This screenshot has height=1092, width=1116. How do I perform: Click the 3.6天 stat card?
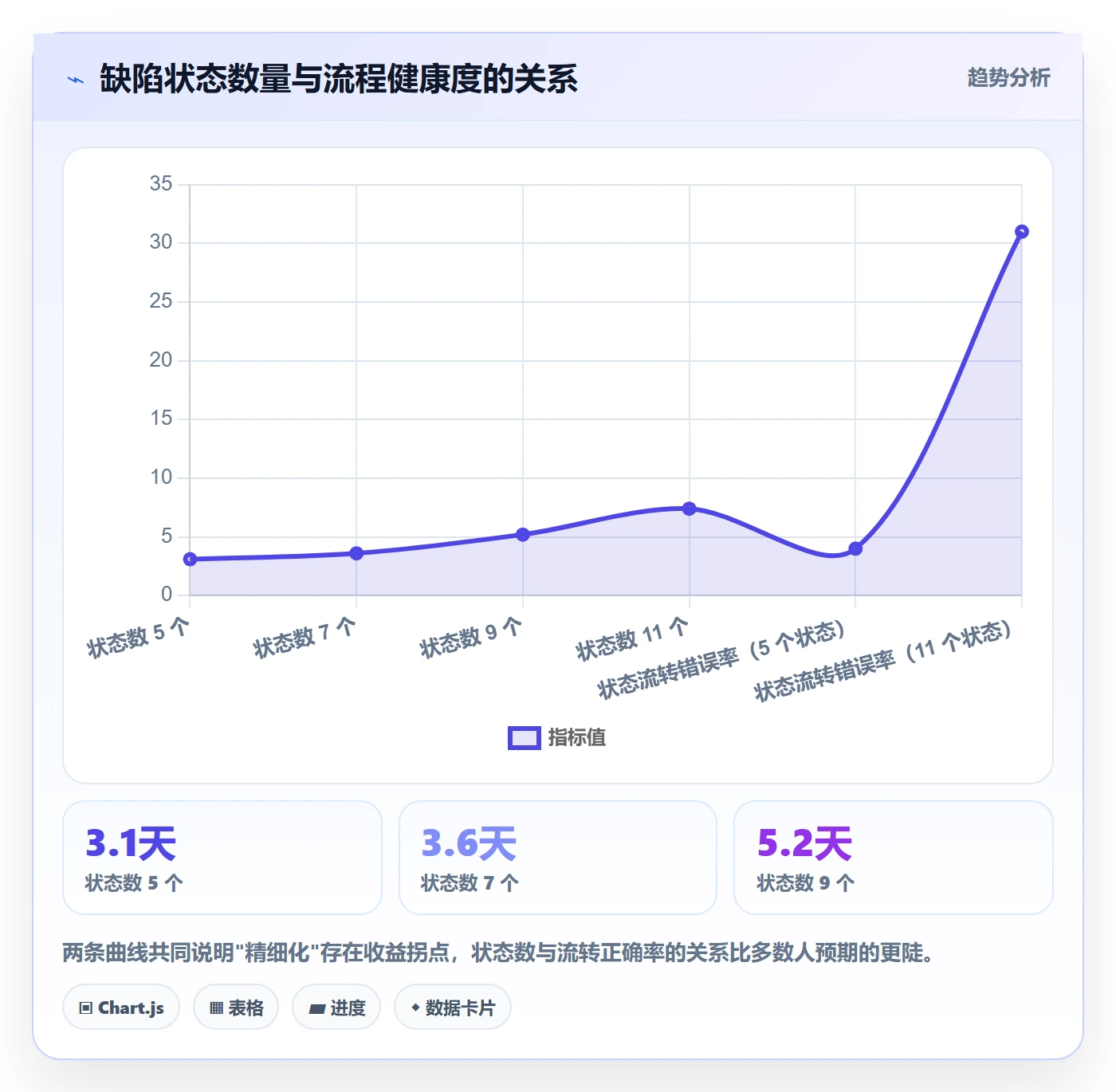point(558,858)
